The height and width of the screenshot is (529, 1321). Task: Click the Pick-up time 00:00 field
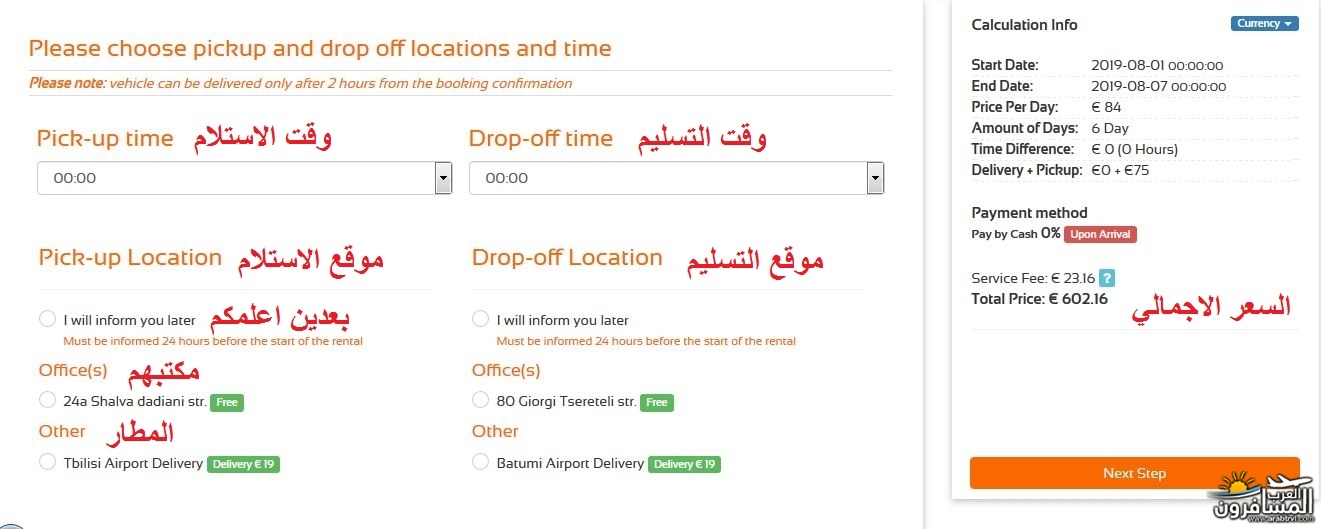[244, 178]
